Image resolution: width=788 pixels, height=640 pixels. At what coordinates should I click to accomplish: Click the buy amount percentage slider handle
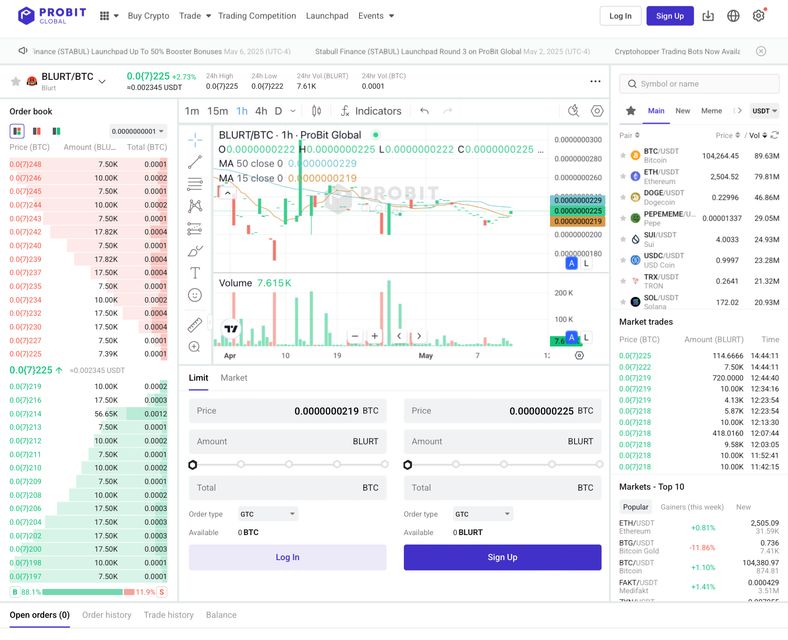coord(193,465)
